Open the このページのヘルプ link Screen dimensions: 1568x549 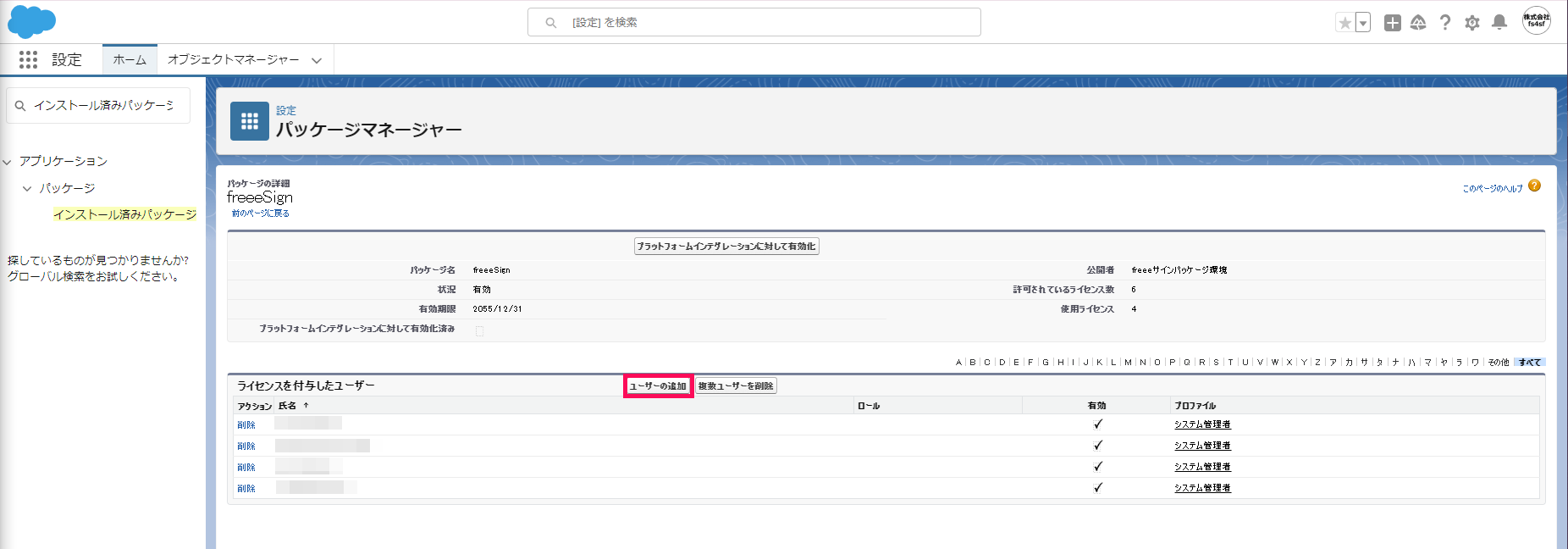1493,188
